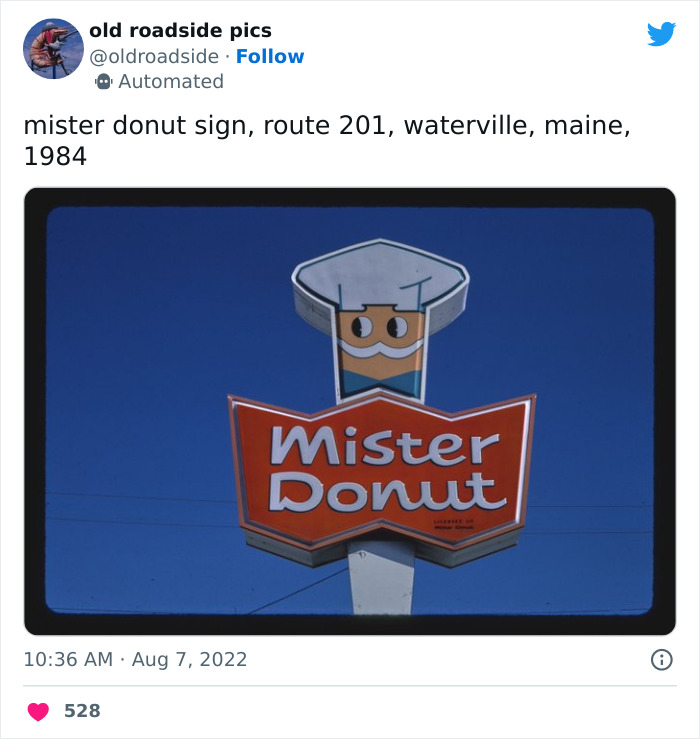
Task: Follow the @oldroadside account
Action: tap(270, 56)
